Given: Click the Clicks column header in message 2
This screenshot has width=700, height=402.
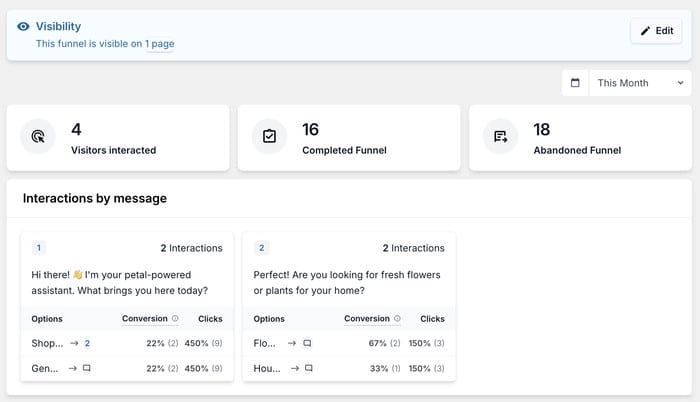Looking at the screenshot, I should click(432, 319).
